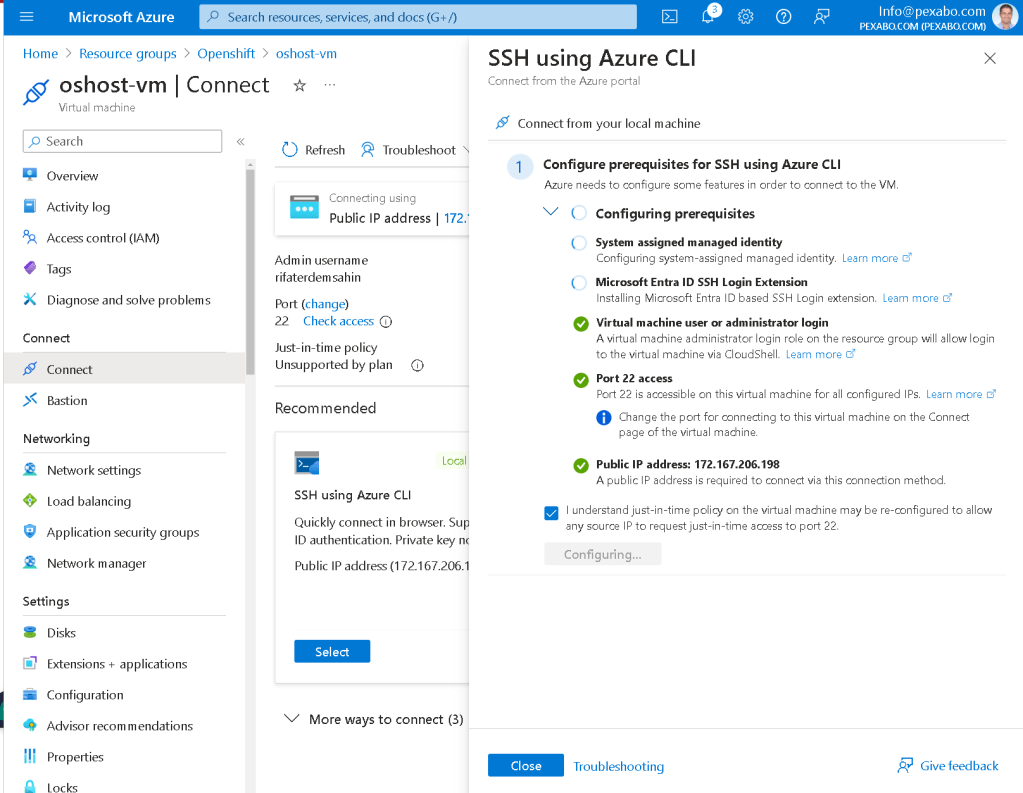Viewport: 1023px width, 793px height.
Task: Click the Refresh icon in the toolbar
Action: click(290, 150)
